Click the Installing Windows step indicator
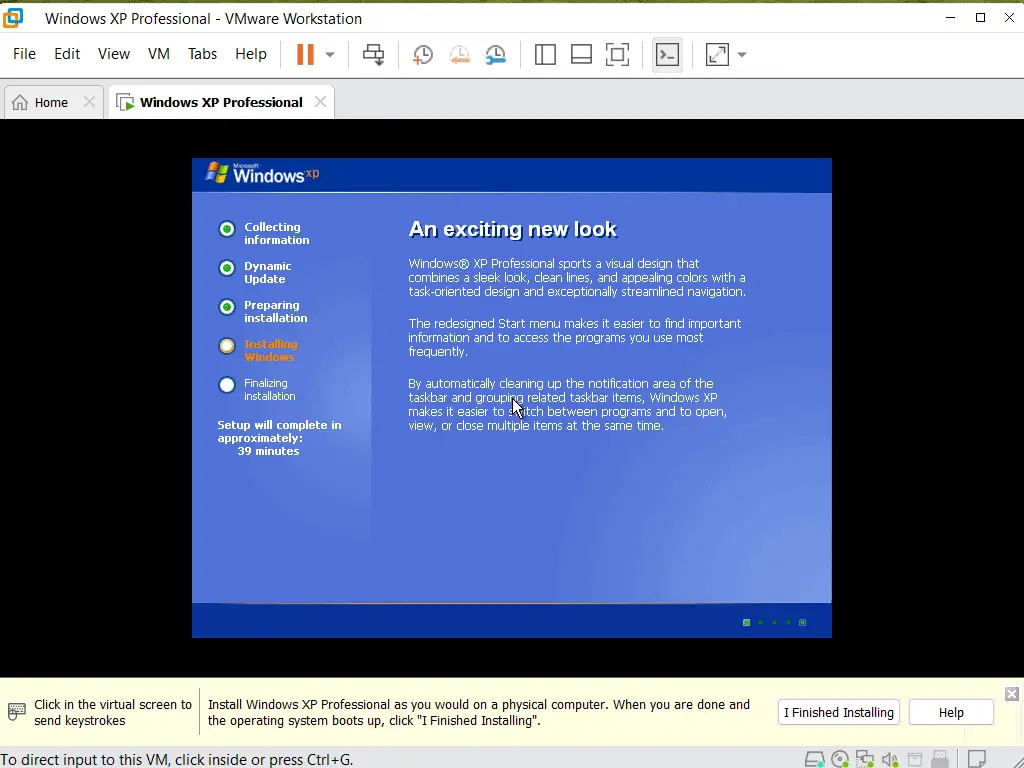The height and width of the screenshot is (768, 1024). point(227,346)
